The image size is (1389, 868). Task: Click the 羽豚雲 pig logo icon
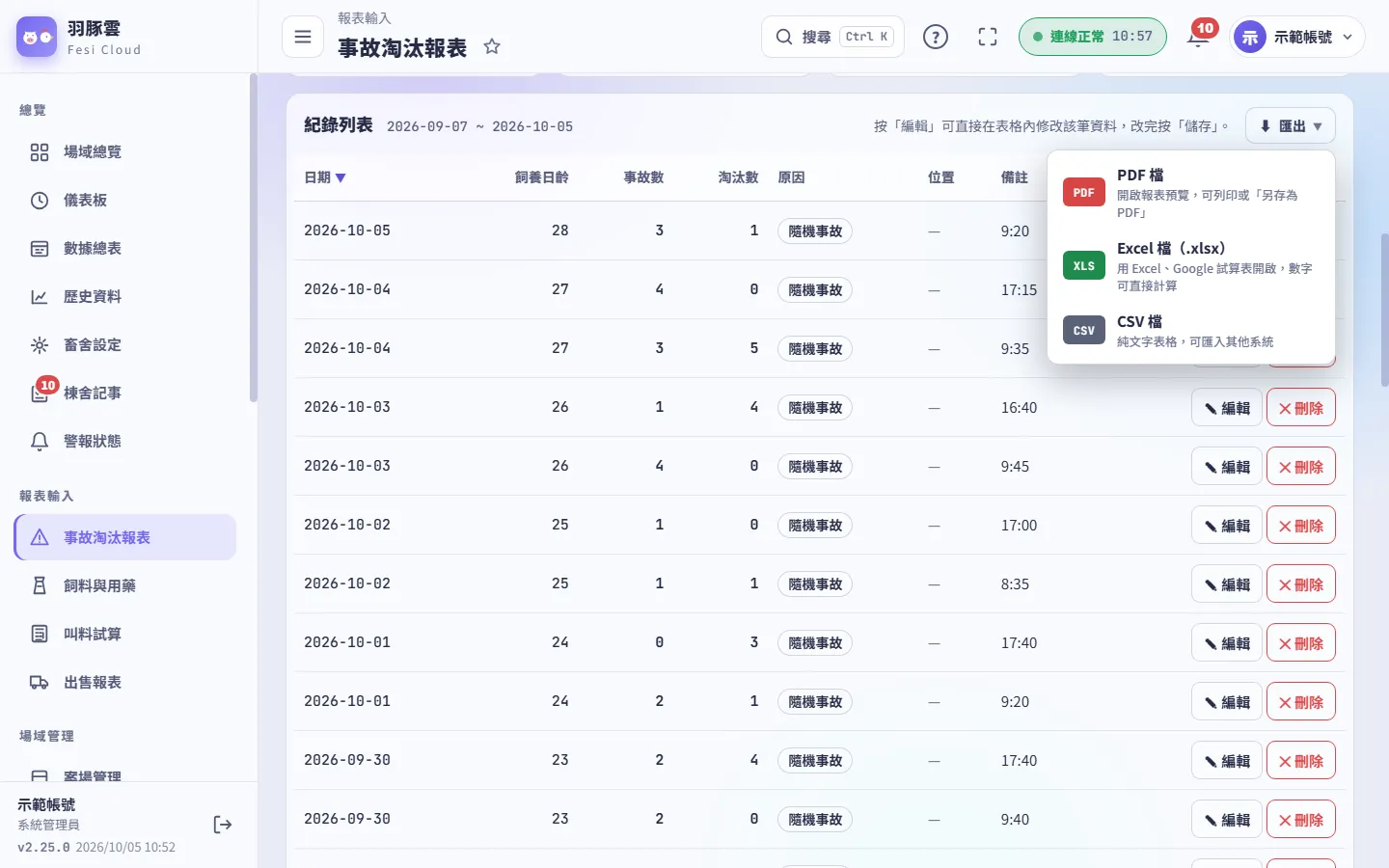coord(37,37)
